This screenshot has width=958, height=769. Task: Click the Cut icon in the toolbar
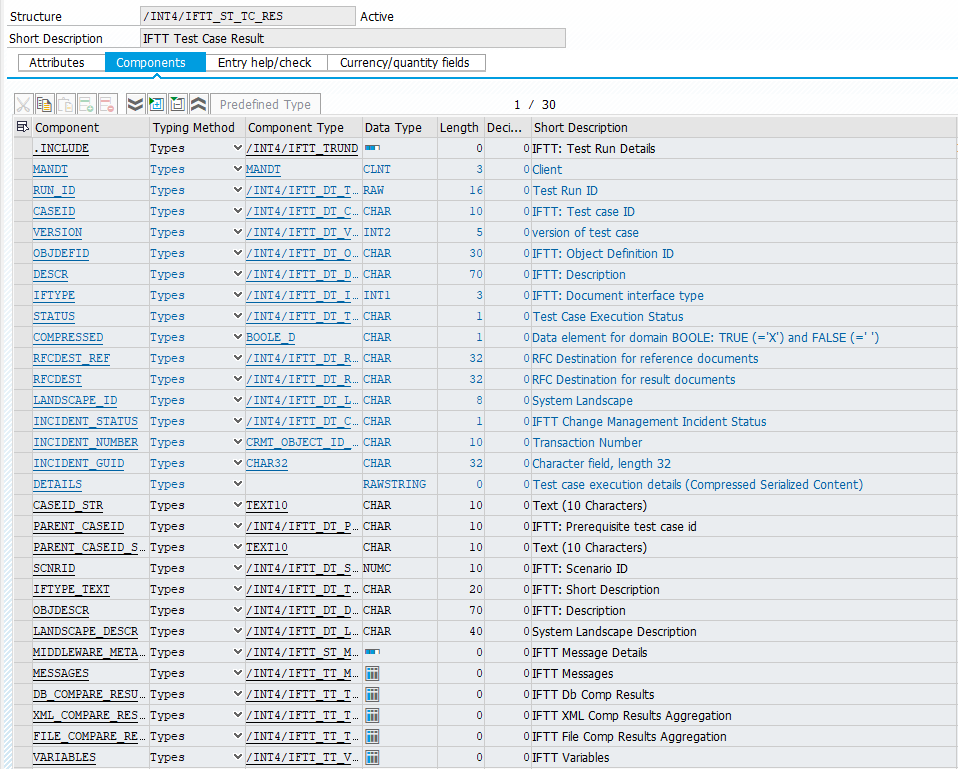[24, 104]
